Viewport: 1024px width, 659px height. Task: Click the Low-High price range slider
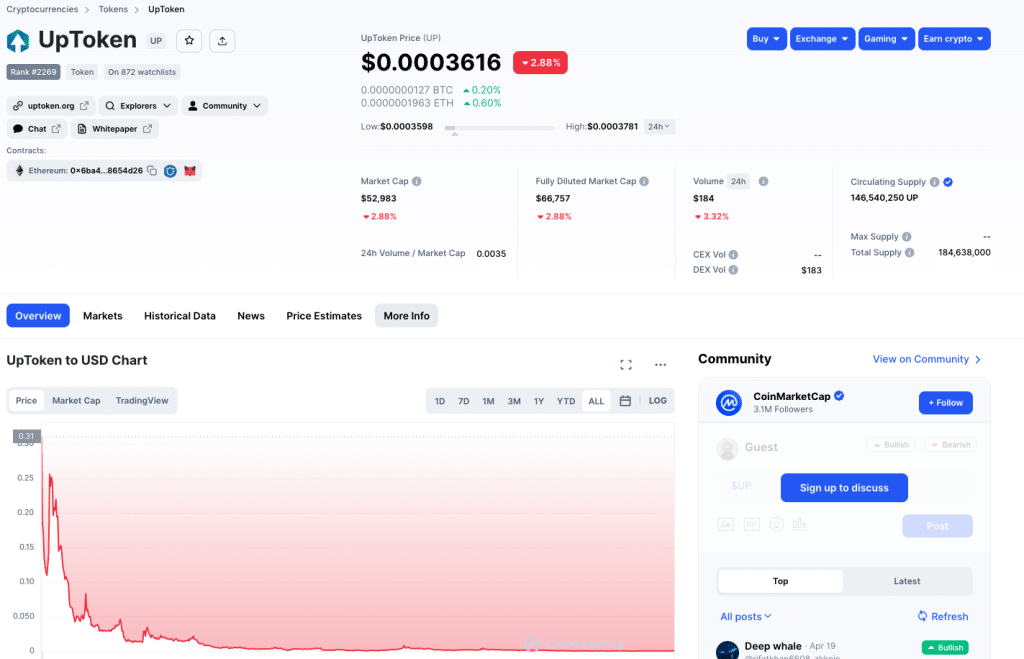pyautogui.click(x=500, y=128)
